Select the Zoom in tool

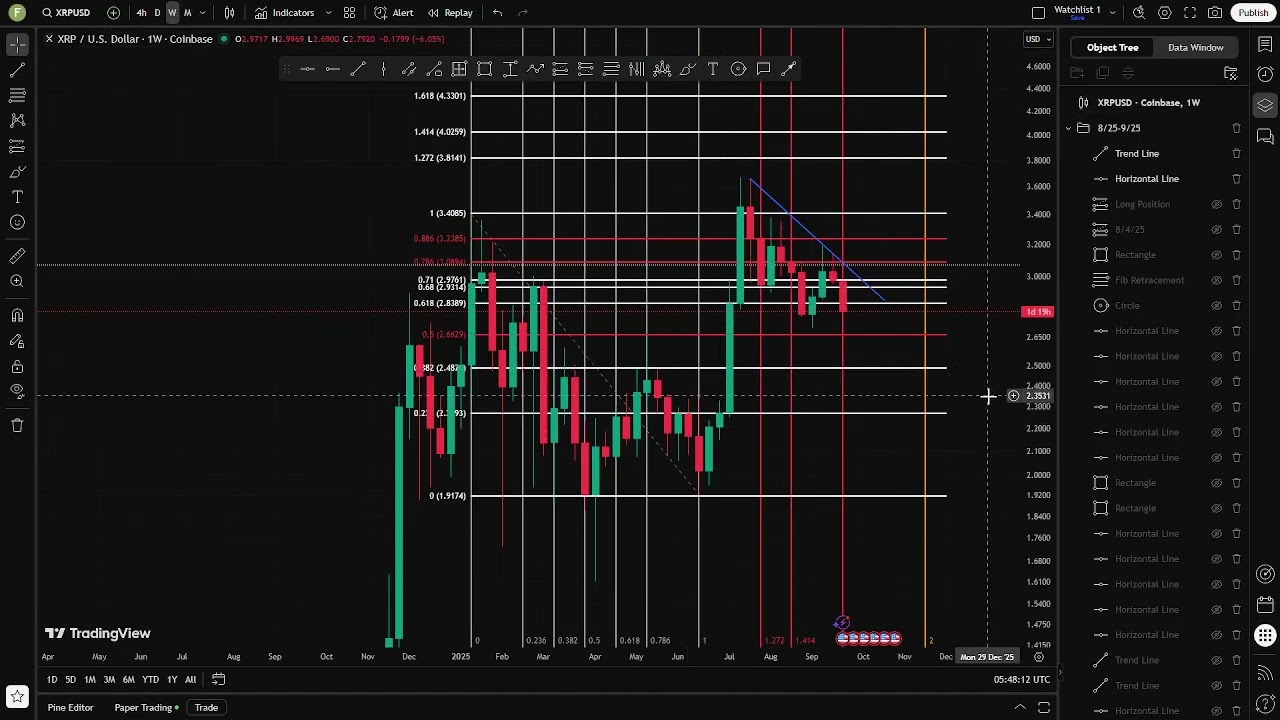pyautogui.click(x=17, y=282)
